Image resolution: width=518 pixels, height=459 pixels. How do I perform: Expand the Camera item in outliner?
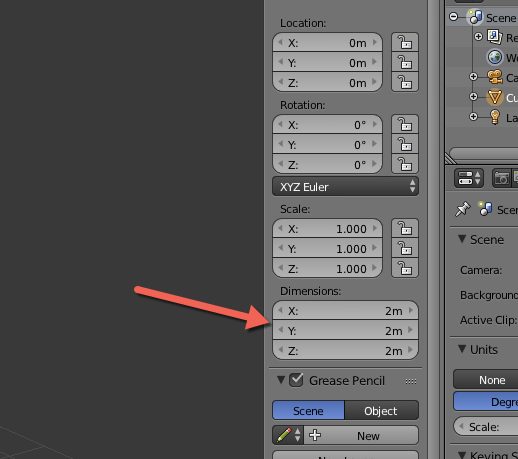click(473, 77)
